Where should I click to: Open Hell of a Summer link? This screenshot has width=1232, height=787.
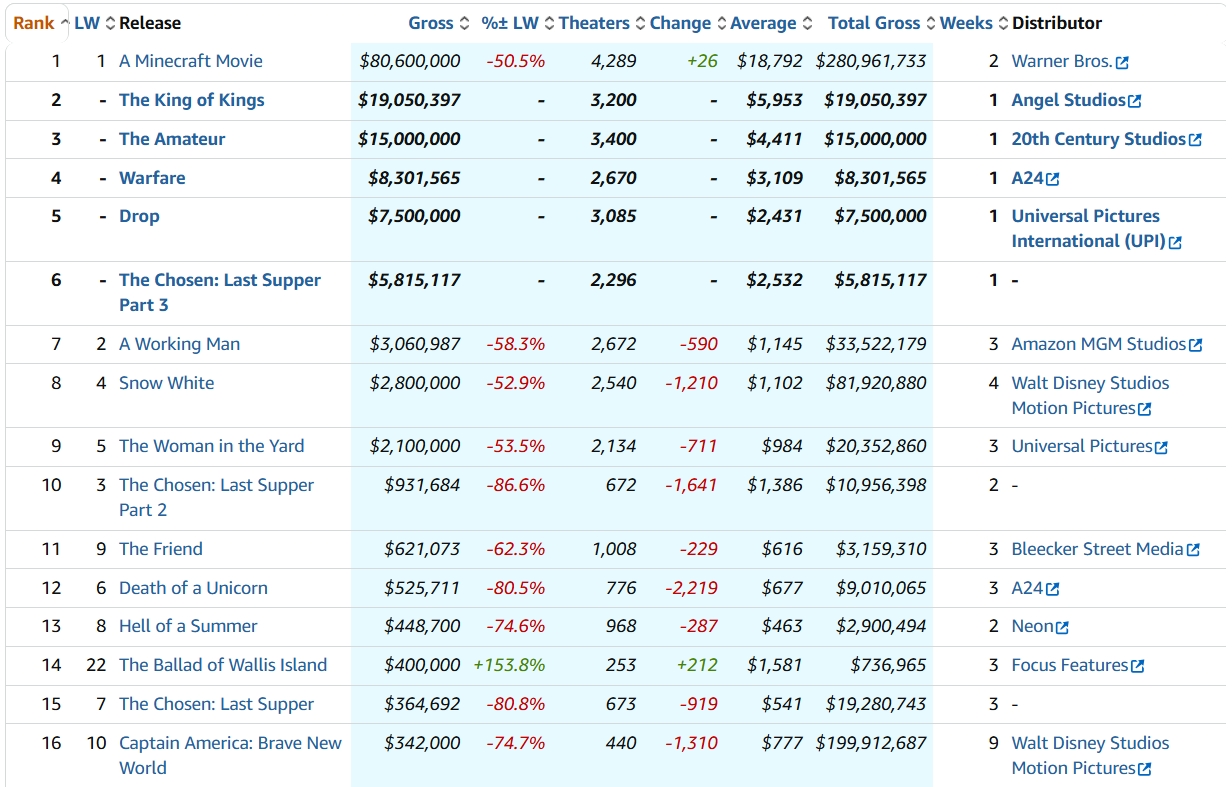tap(188, 626)
